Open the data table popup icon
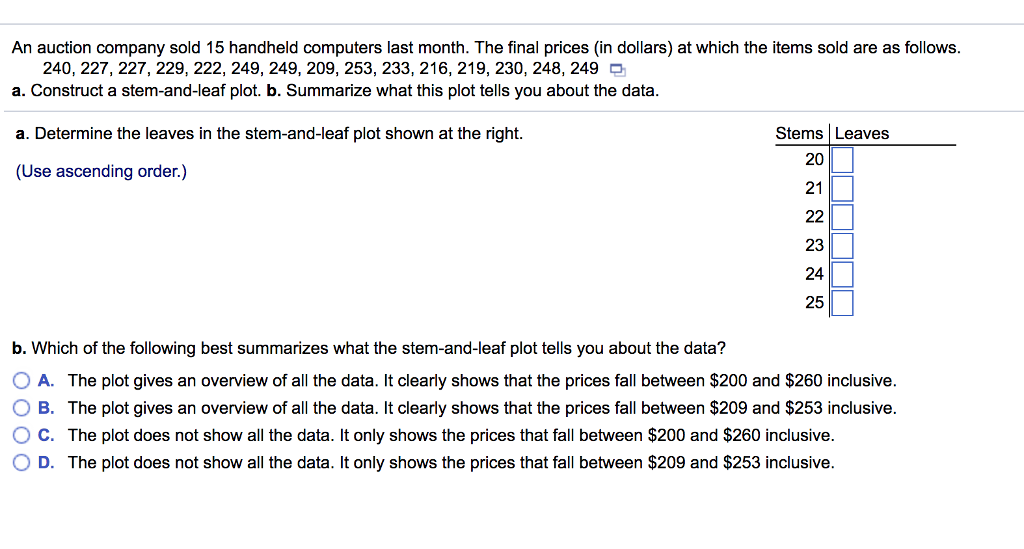This screenshot has height=549, width=1024. coord(616,69)
